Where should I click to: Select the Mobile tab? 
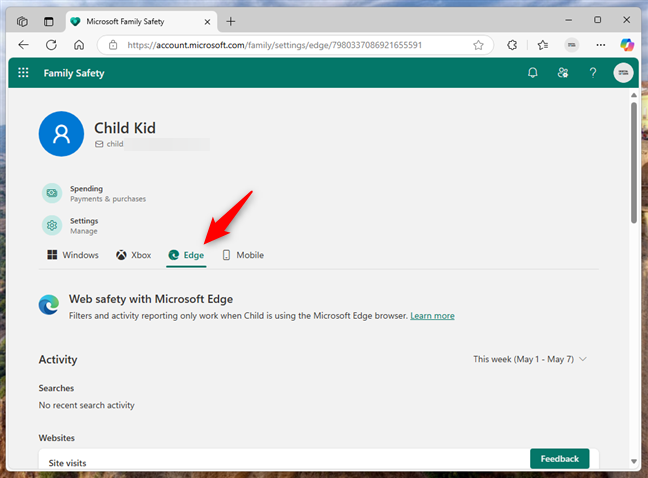coord(242,255)
